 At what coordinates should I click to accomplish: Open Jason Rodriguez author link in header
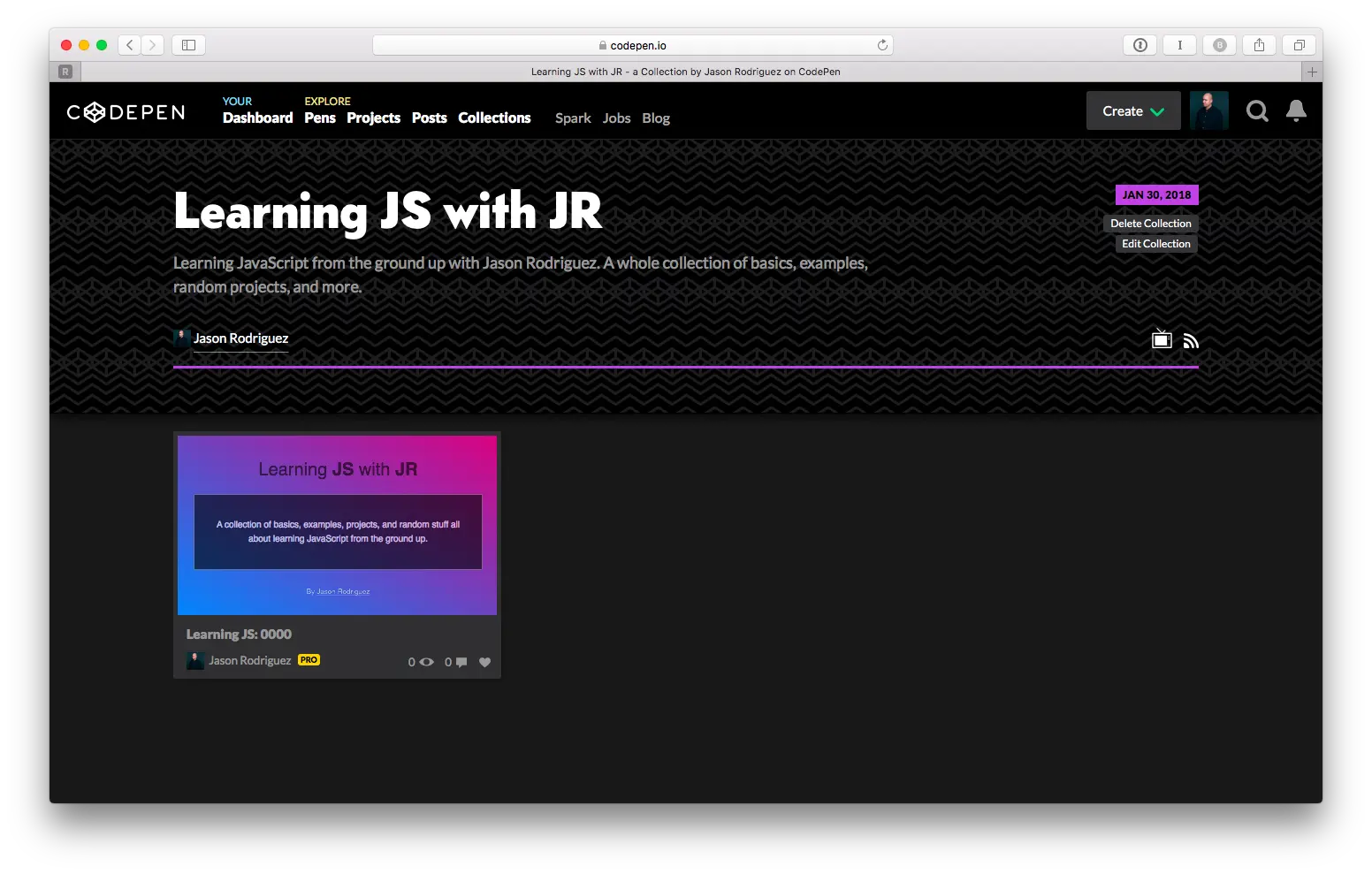[x=240, y=338]
